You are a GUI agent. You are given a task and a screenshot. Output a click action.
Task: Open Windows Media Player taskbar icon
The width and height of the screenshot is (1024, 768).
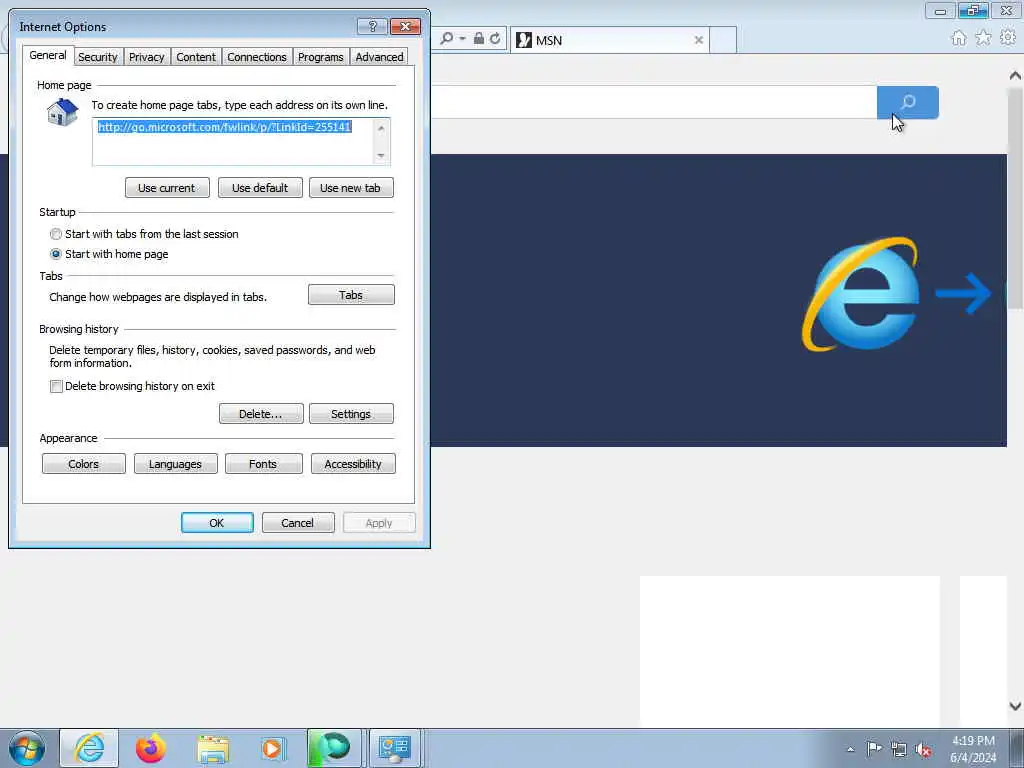click(x=272, y=748)
